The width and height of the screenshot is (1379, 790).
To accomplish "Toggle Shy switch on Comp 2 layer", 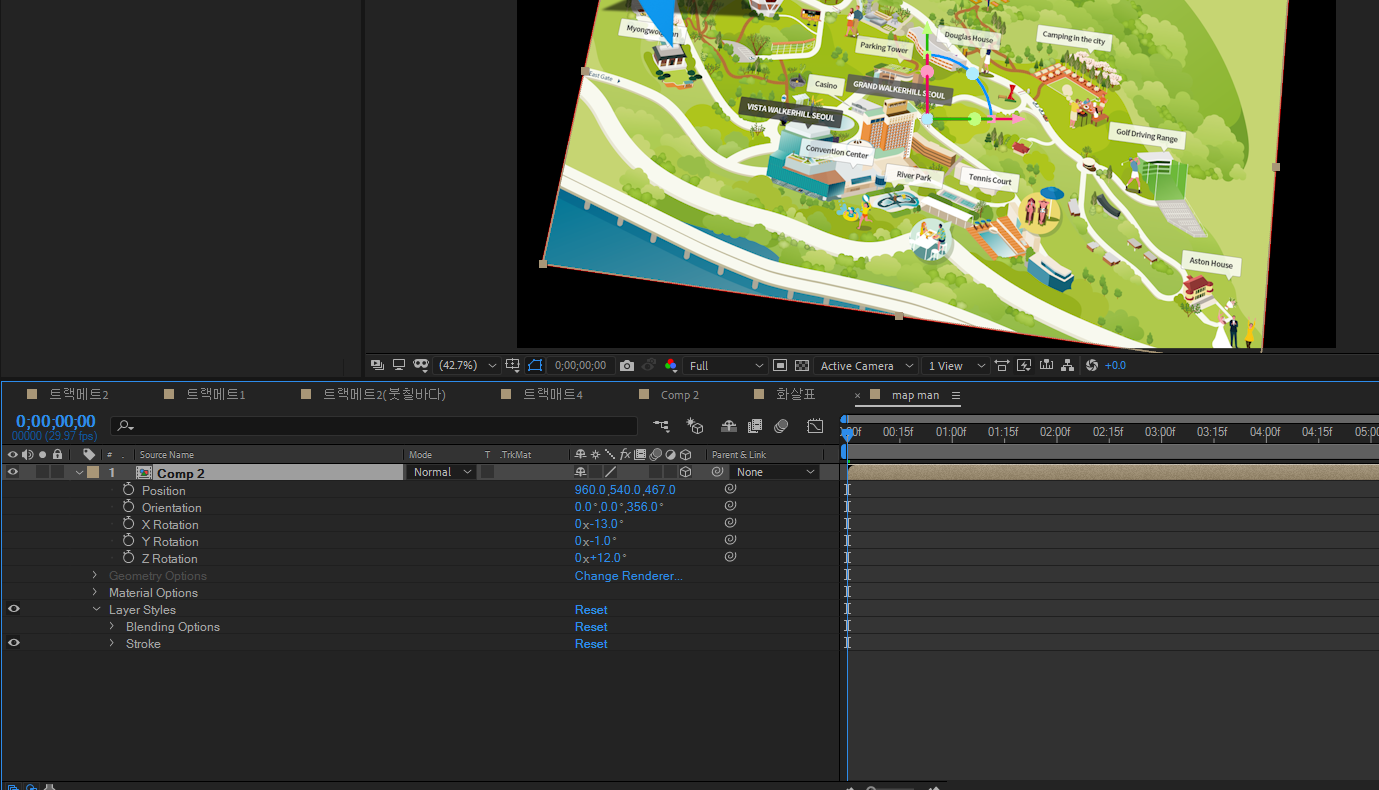I will (x=580, y=472).
